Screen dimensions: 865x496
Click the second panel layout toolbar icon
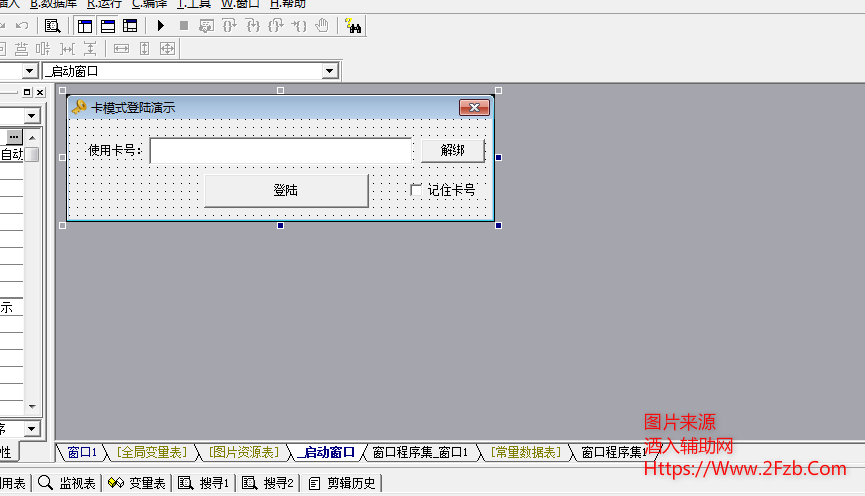click(107, 26)
